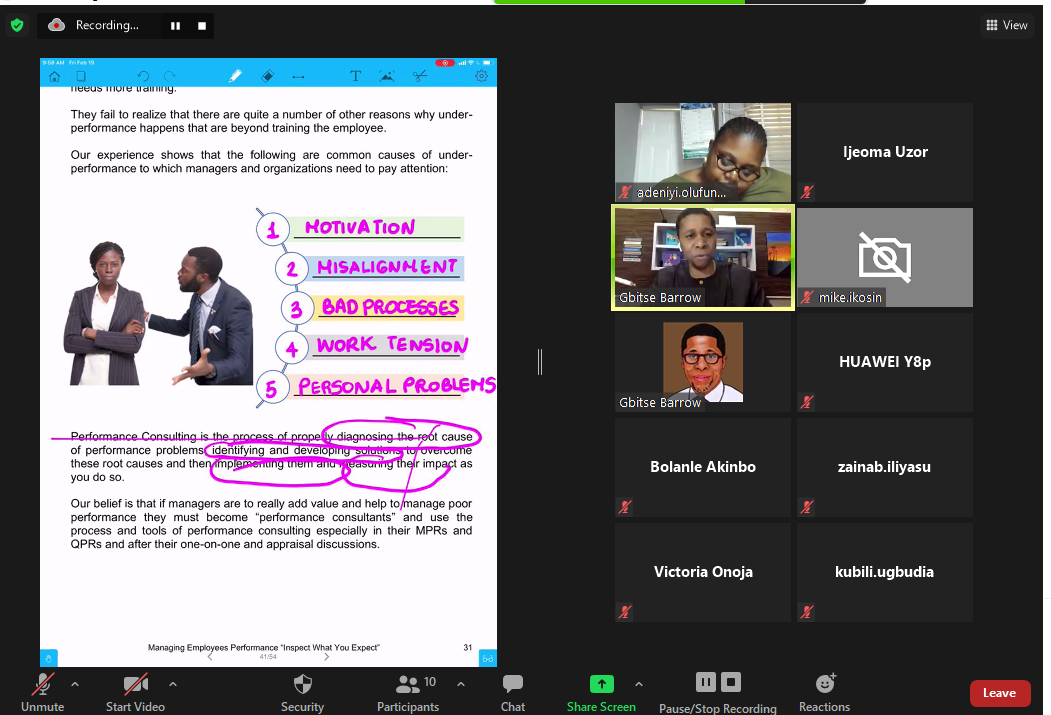Select the pen tool in shared toolbar

click(x=235, y=76)
